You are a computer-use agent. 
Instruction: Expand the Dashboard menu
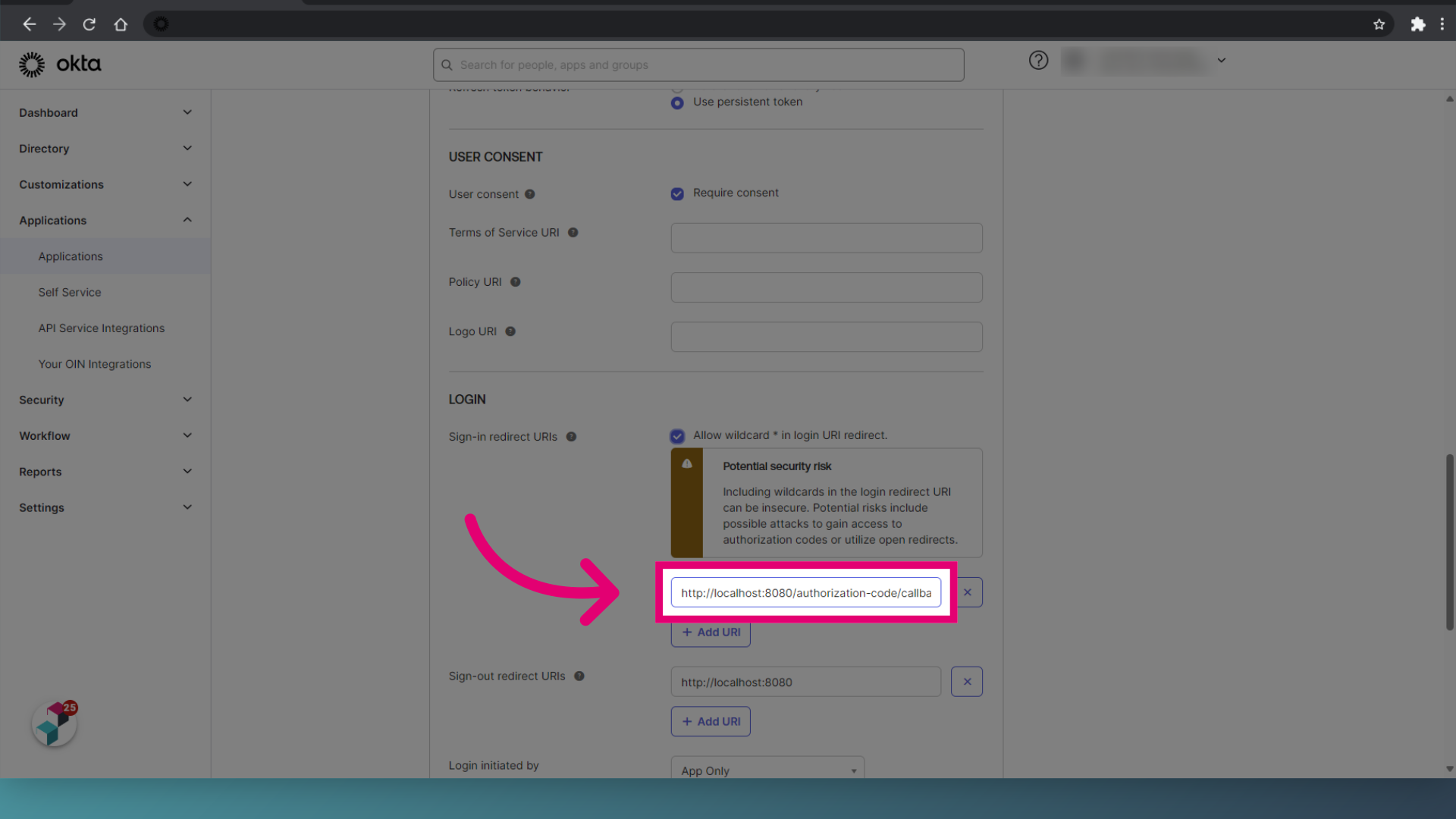click(105, 112)
